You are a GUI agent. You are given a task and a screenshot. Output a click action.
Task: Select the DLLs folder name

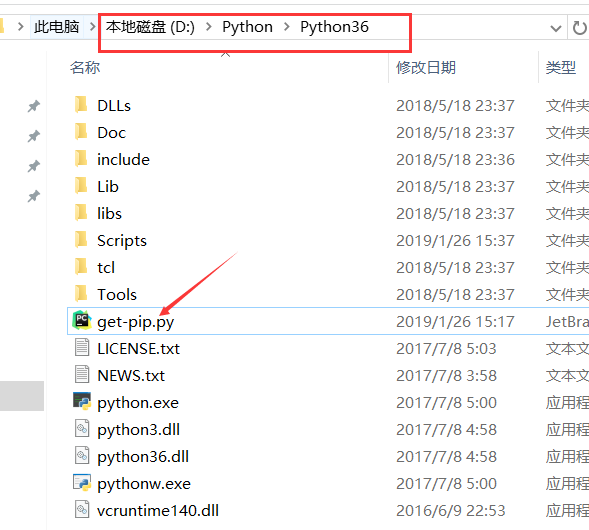coord(114,106)
